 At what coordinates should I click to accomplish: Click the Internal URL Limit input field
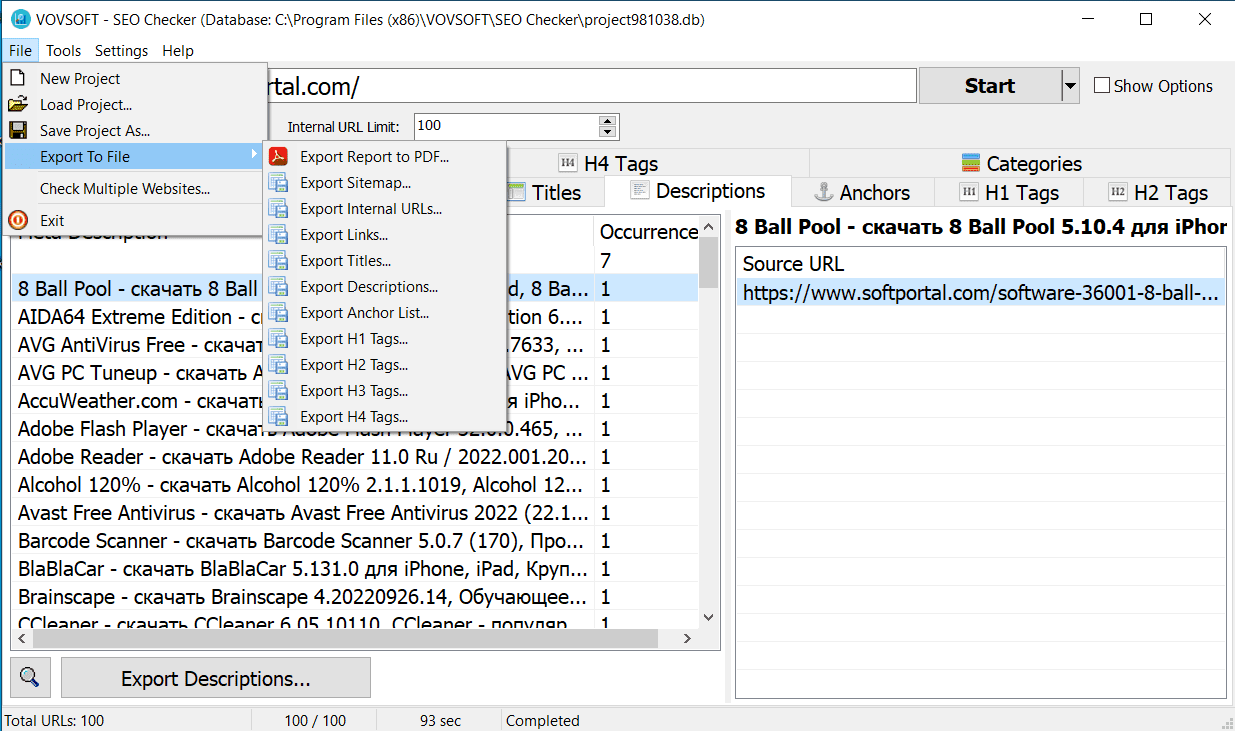pos(506,127)
